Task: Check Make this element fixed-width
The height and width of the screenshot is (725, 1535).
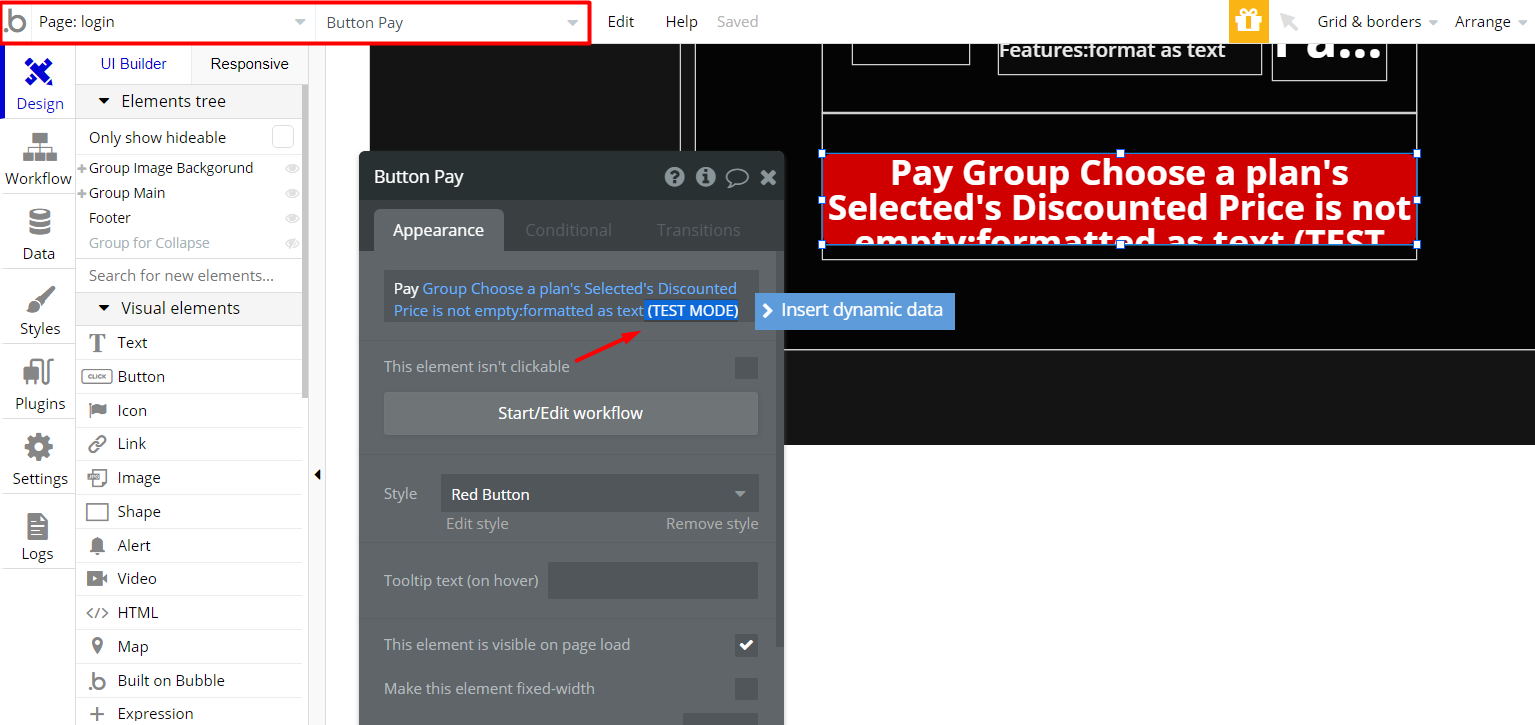Action: (746, 689)
